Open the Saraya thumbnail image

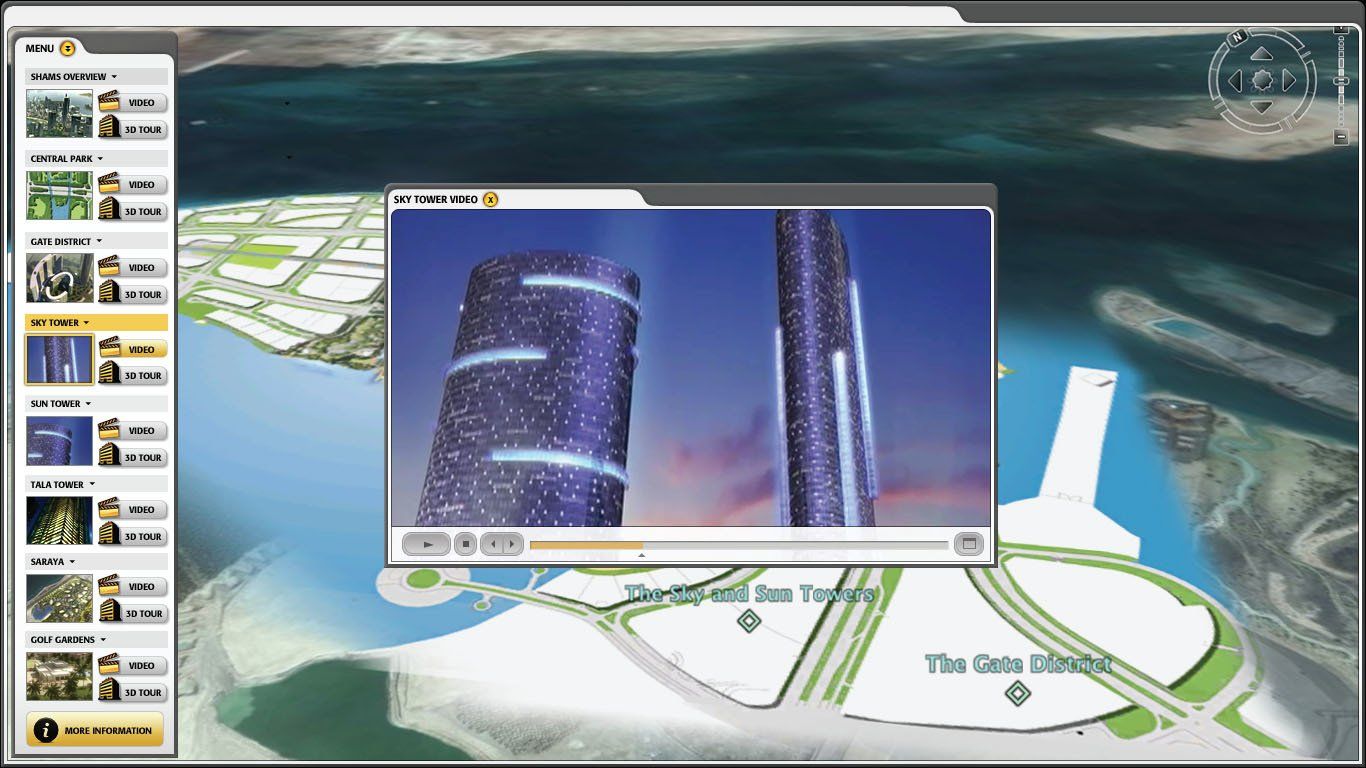coord(59,598)
